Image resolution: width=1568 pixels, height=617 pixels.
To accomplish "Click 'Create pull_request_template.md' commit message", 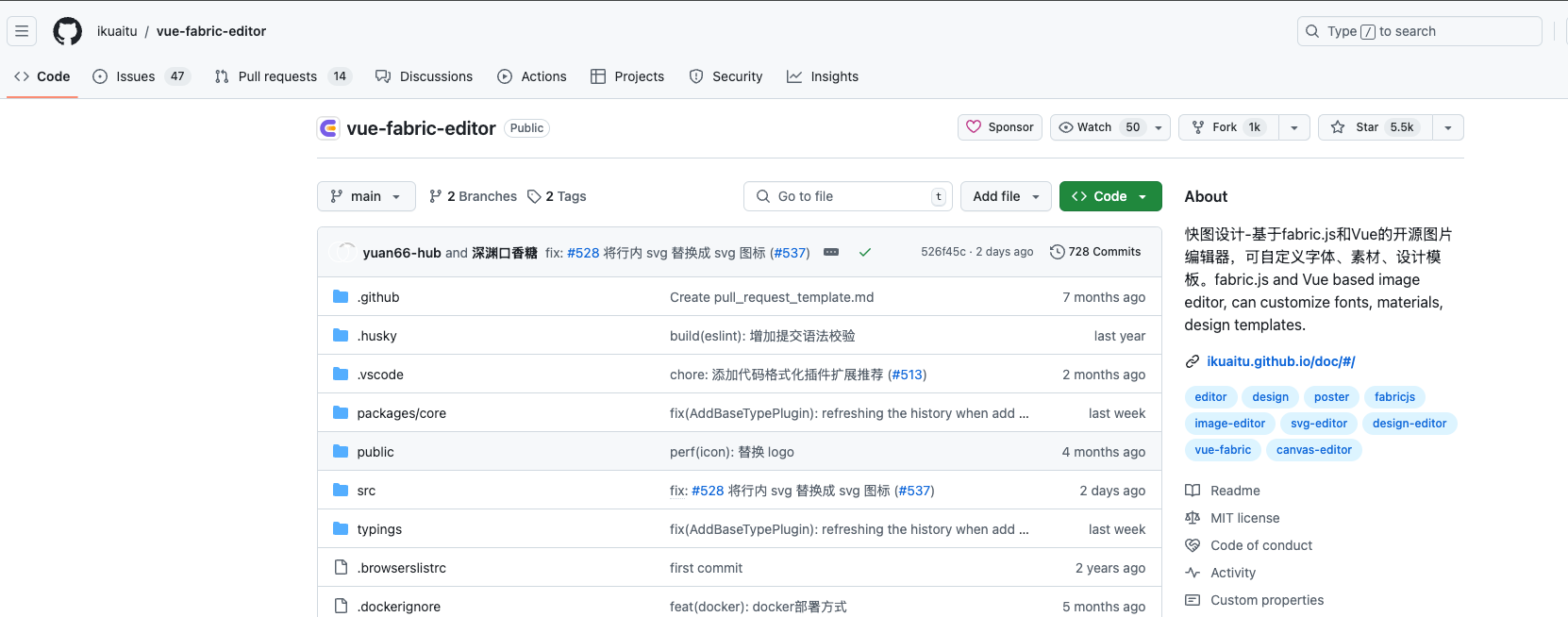I will coord(772,297).
